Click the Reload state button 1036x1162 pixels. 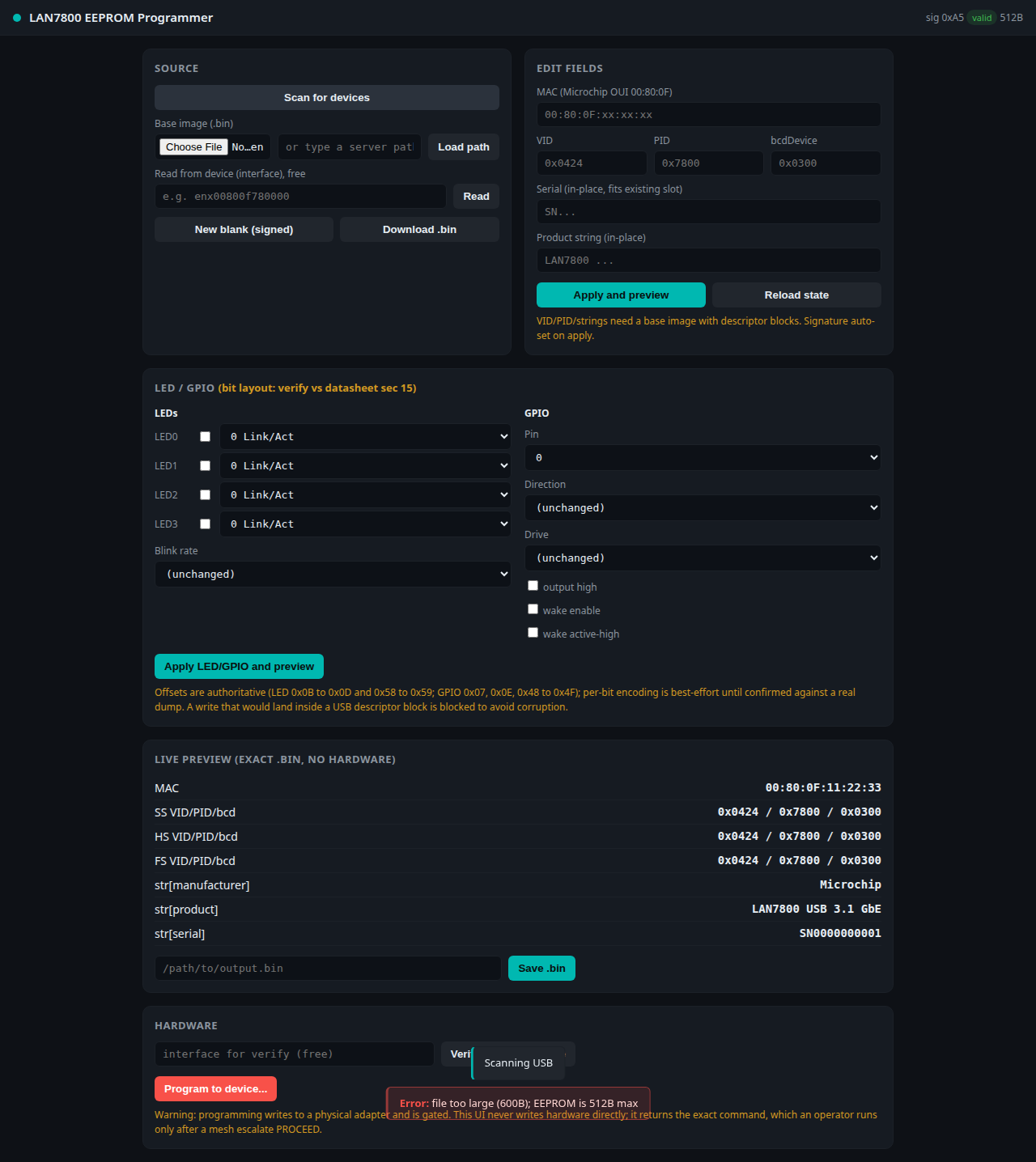pos(796,295)
